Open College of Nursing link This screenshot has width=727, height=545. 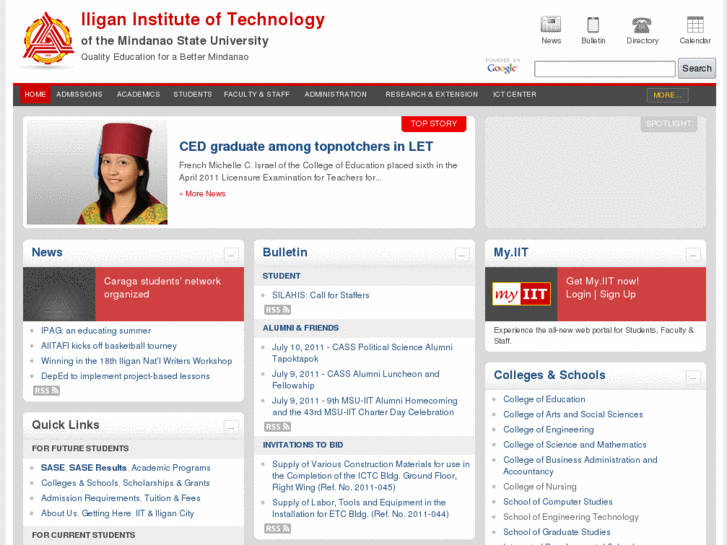[540, 487]
